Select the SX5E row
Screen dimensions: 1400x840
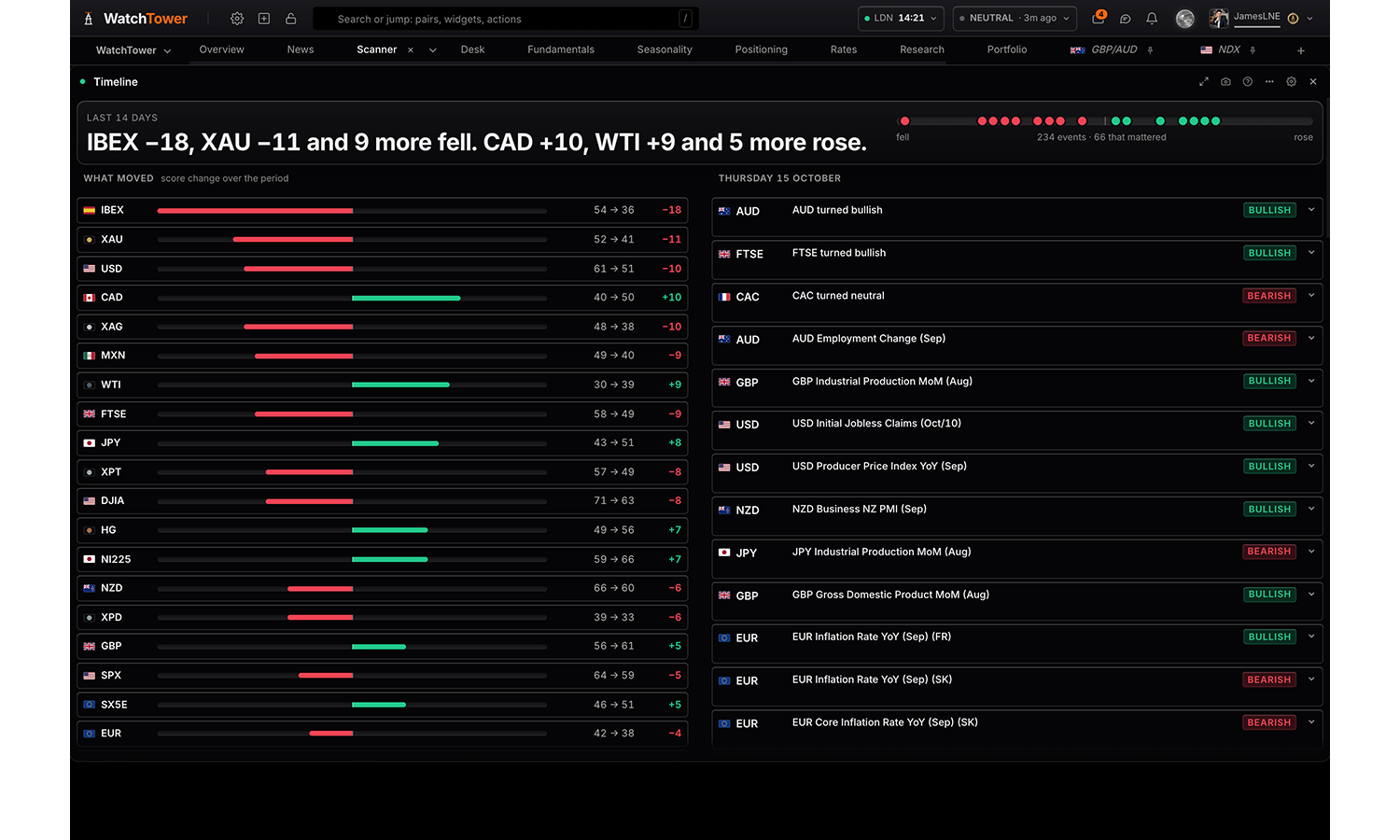[x=383, y=705]
